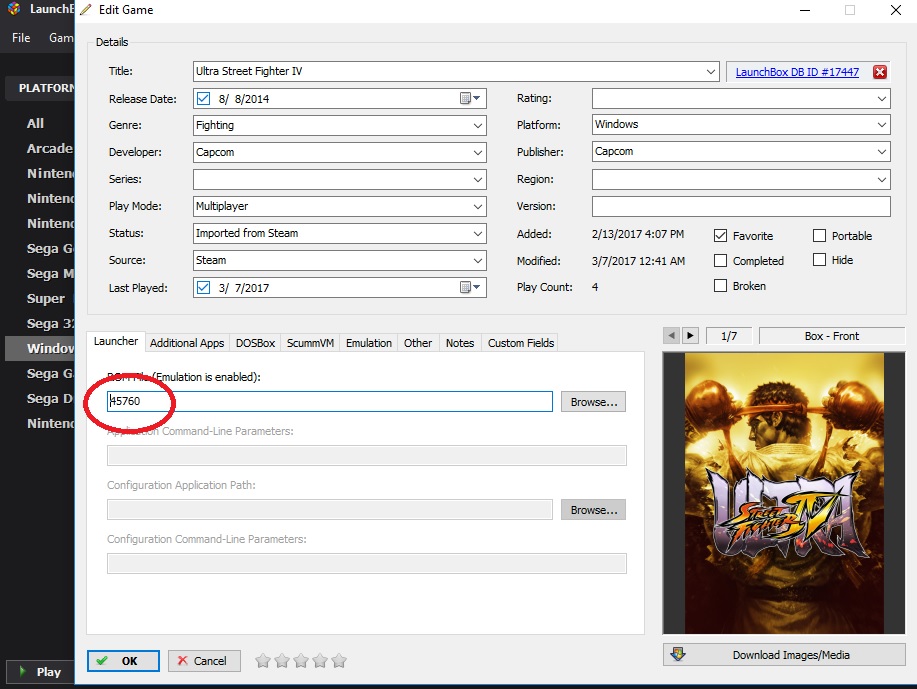Expand the Genre dropdown
The image size is (917, 689).
[x=478, y=125]
